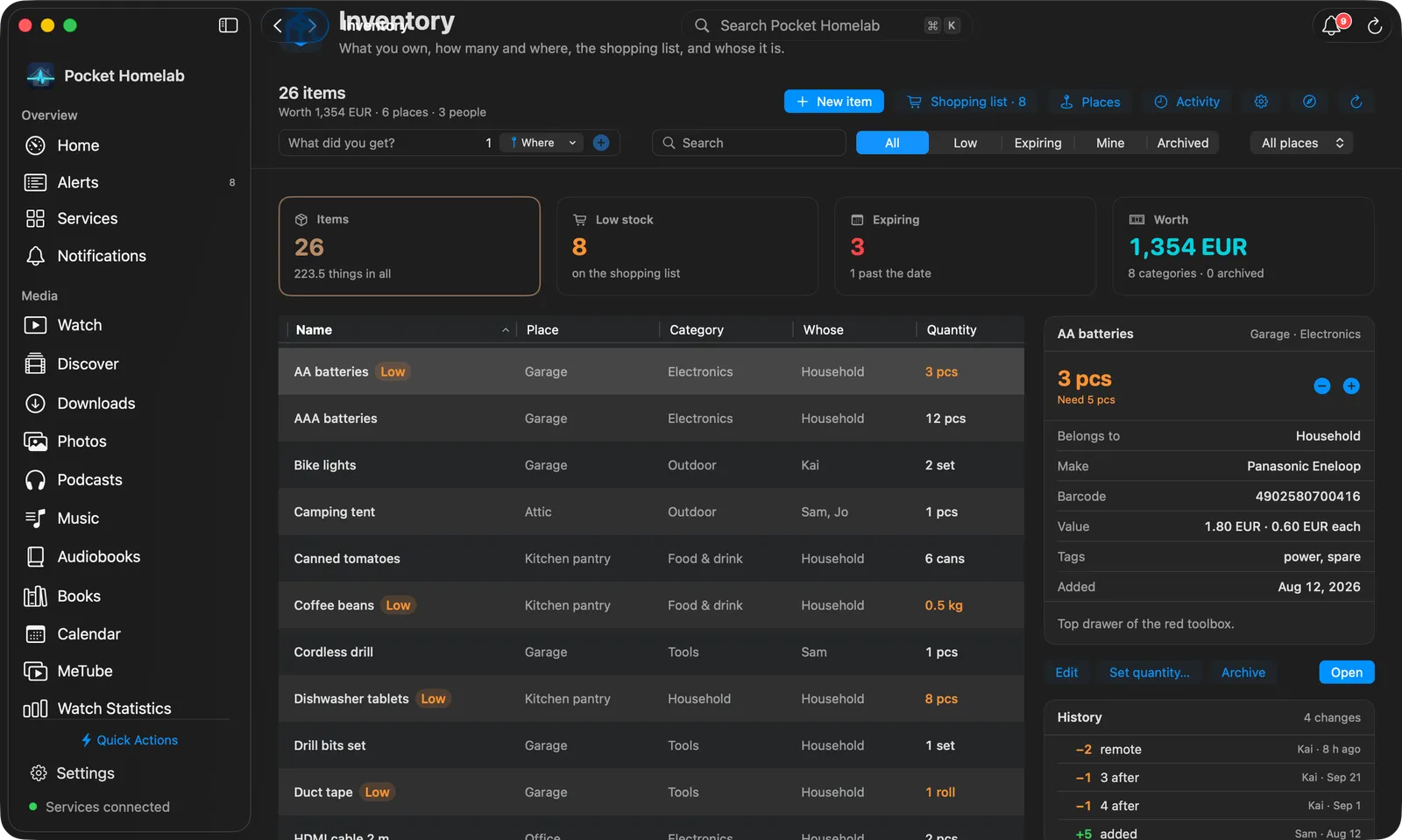
Task: Select the Mine filter tab
Action: point(1110,143)
